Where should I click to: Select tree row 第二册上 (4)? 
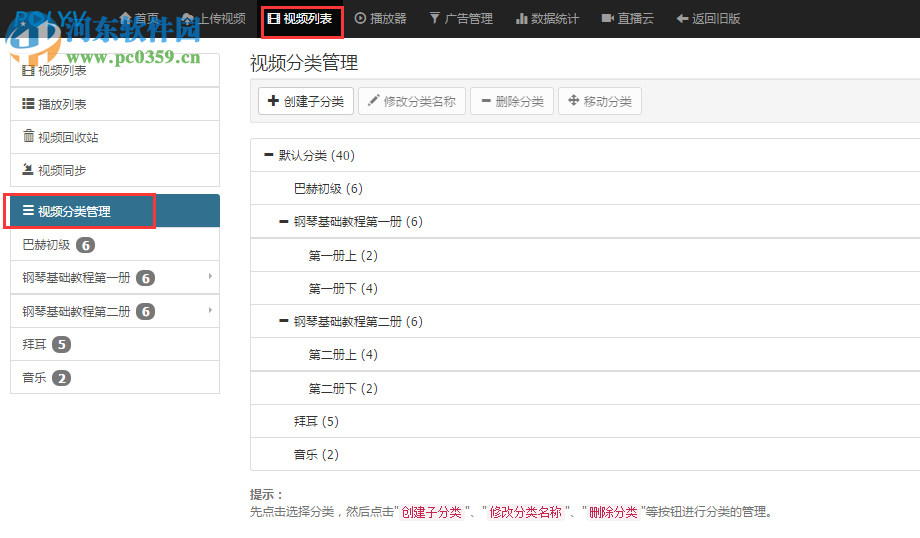pyautogui.click(x=585, y=354)
